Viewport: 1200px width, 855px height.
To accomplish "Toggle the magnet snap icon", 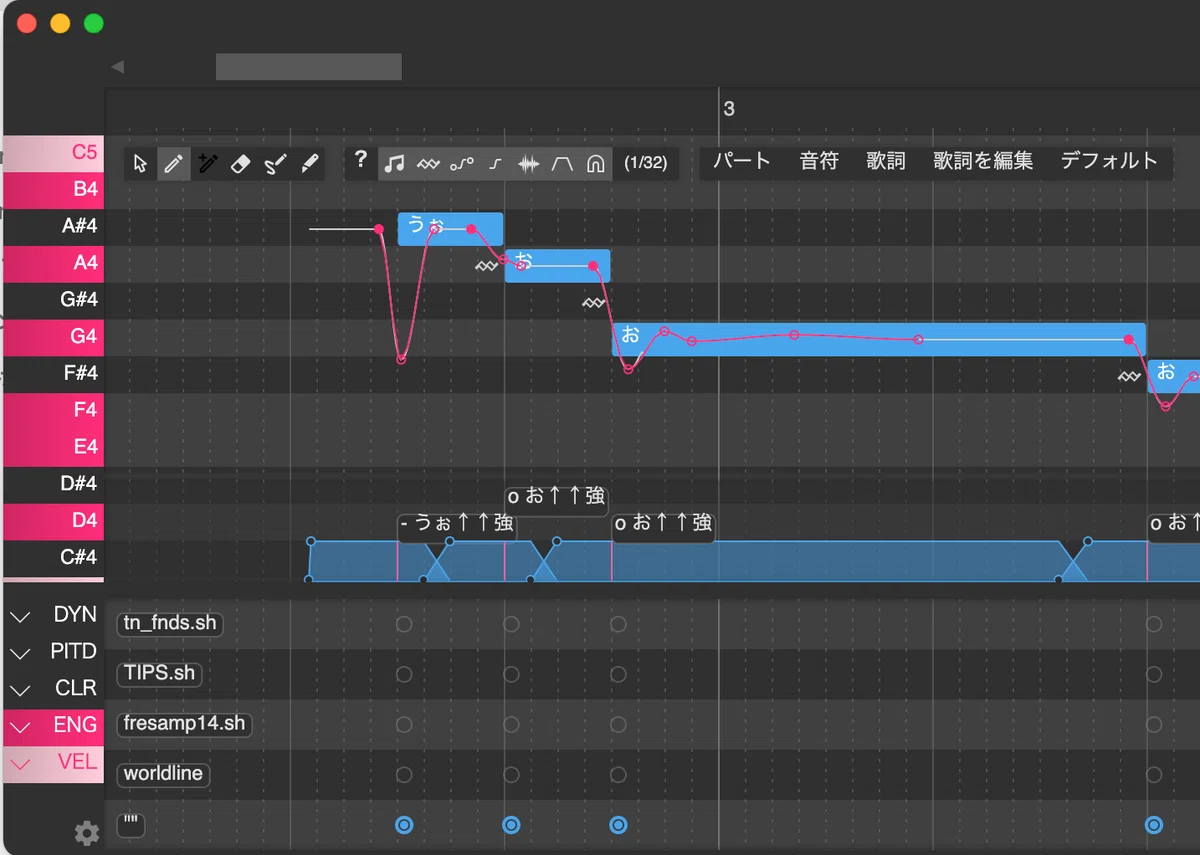I will click(x=596, y=164).
